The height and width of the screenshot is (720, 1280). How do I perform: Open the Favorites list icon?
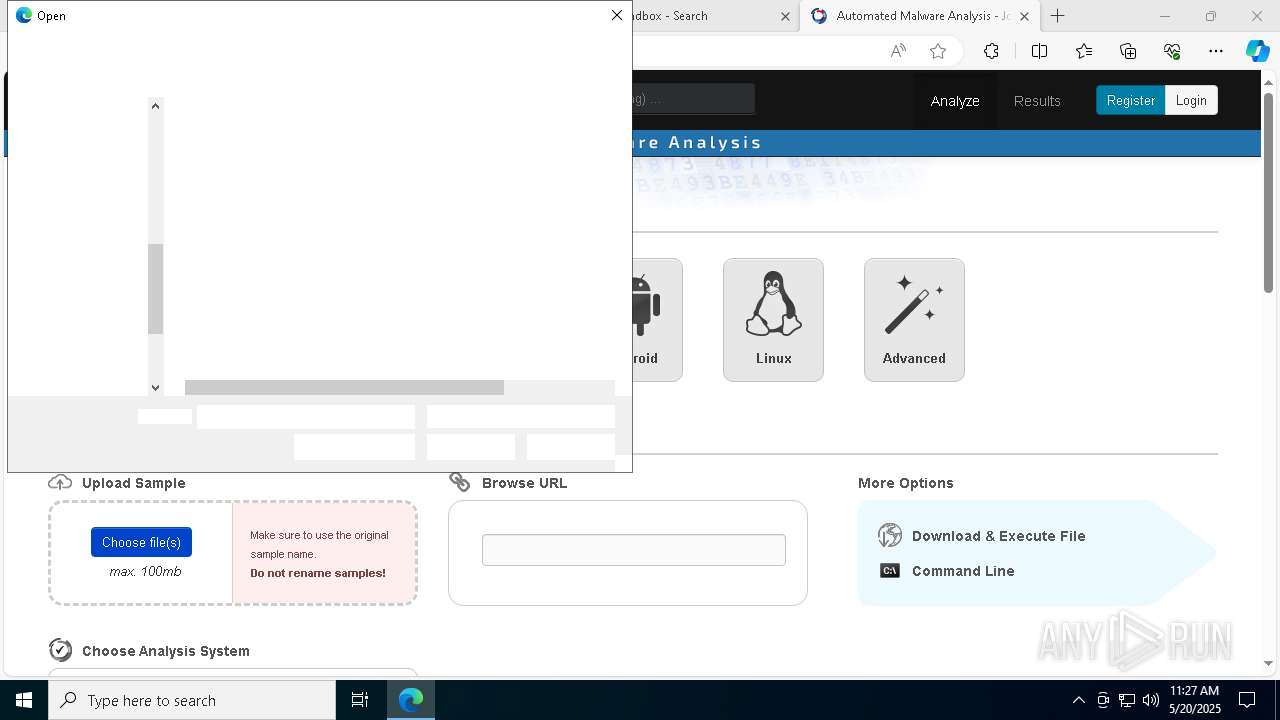[x=1084, y=51]
